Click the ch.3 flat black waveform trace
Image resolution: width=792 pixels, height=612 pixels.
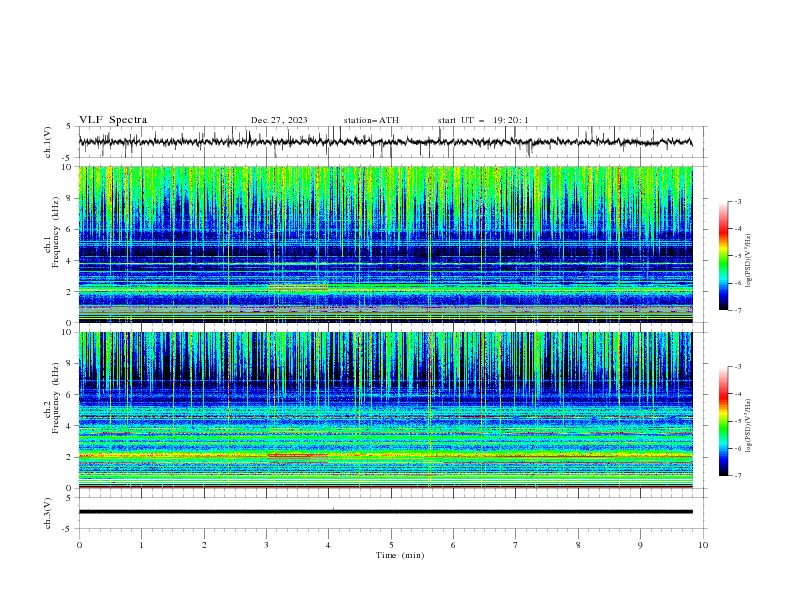(385, 512)
